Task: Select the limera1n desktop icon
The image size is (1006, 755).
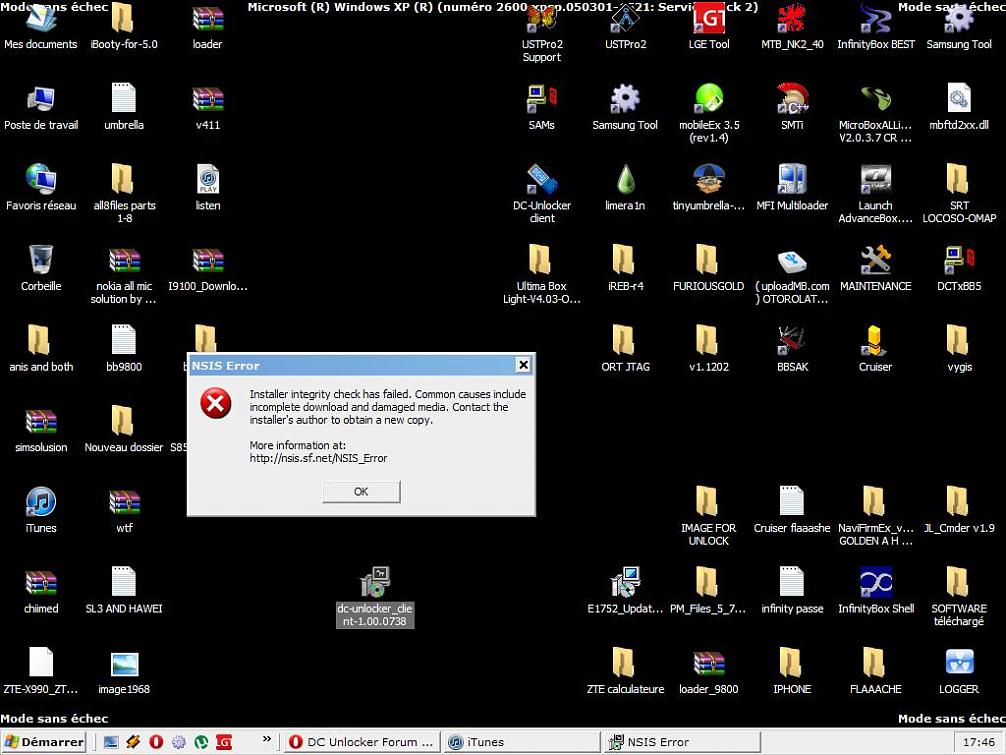Action: 625,180
